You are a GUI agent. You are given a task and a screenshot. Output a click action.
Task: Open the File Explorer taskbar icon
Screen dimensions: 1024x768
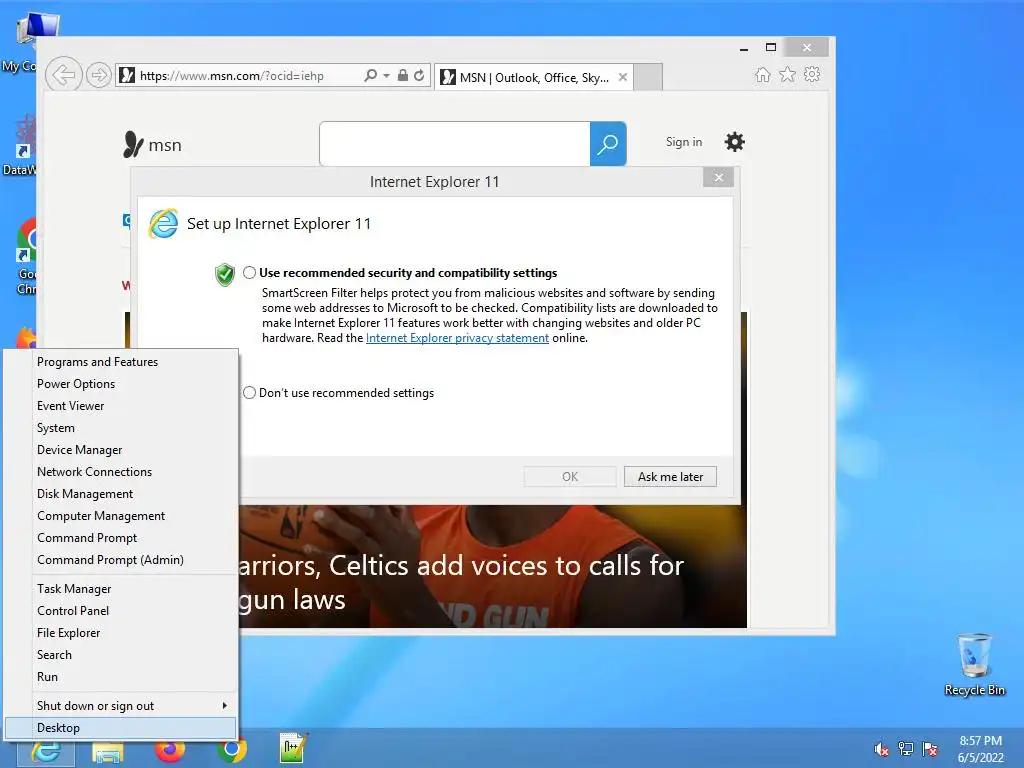(108, 752)
